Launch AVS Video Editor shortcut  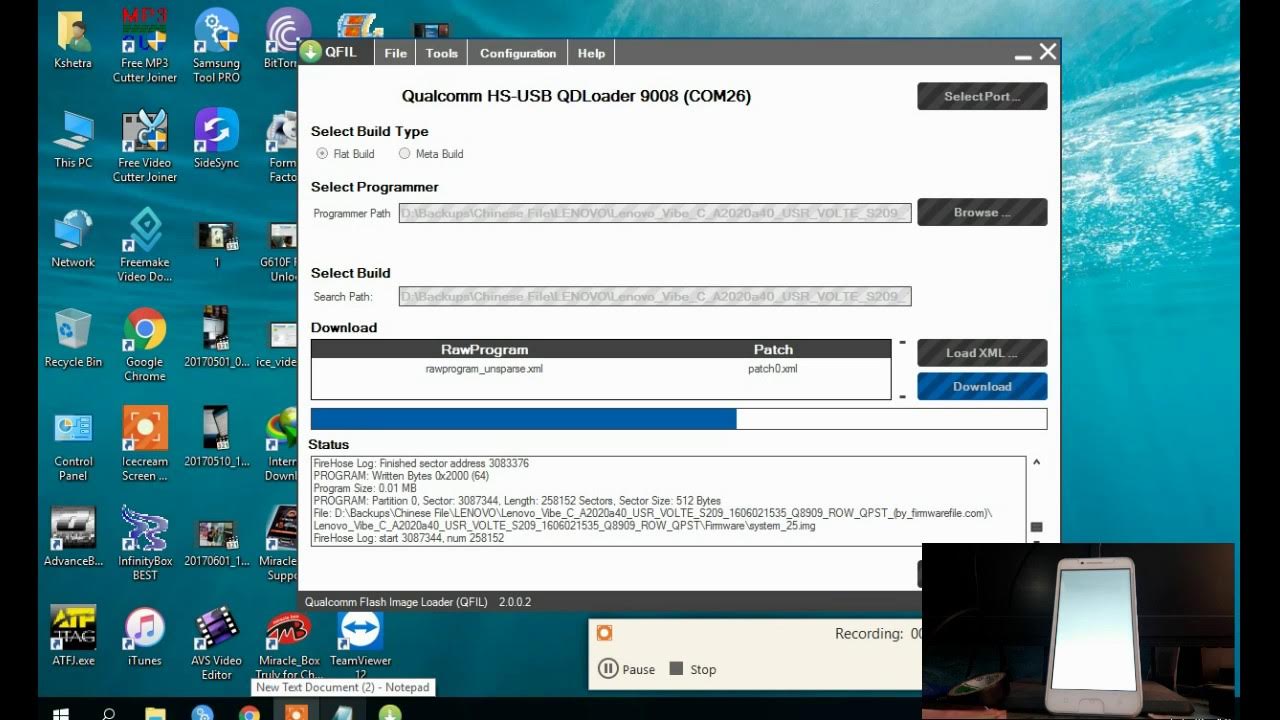(x=216, y=644)
